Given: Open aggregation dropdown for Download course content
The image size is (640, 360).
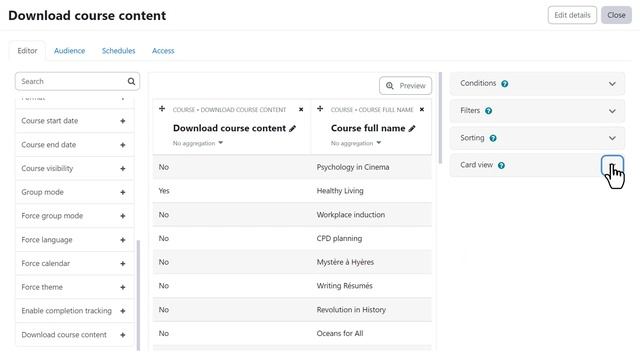Looking at the screenshot, I should [198, 143].
